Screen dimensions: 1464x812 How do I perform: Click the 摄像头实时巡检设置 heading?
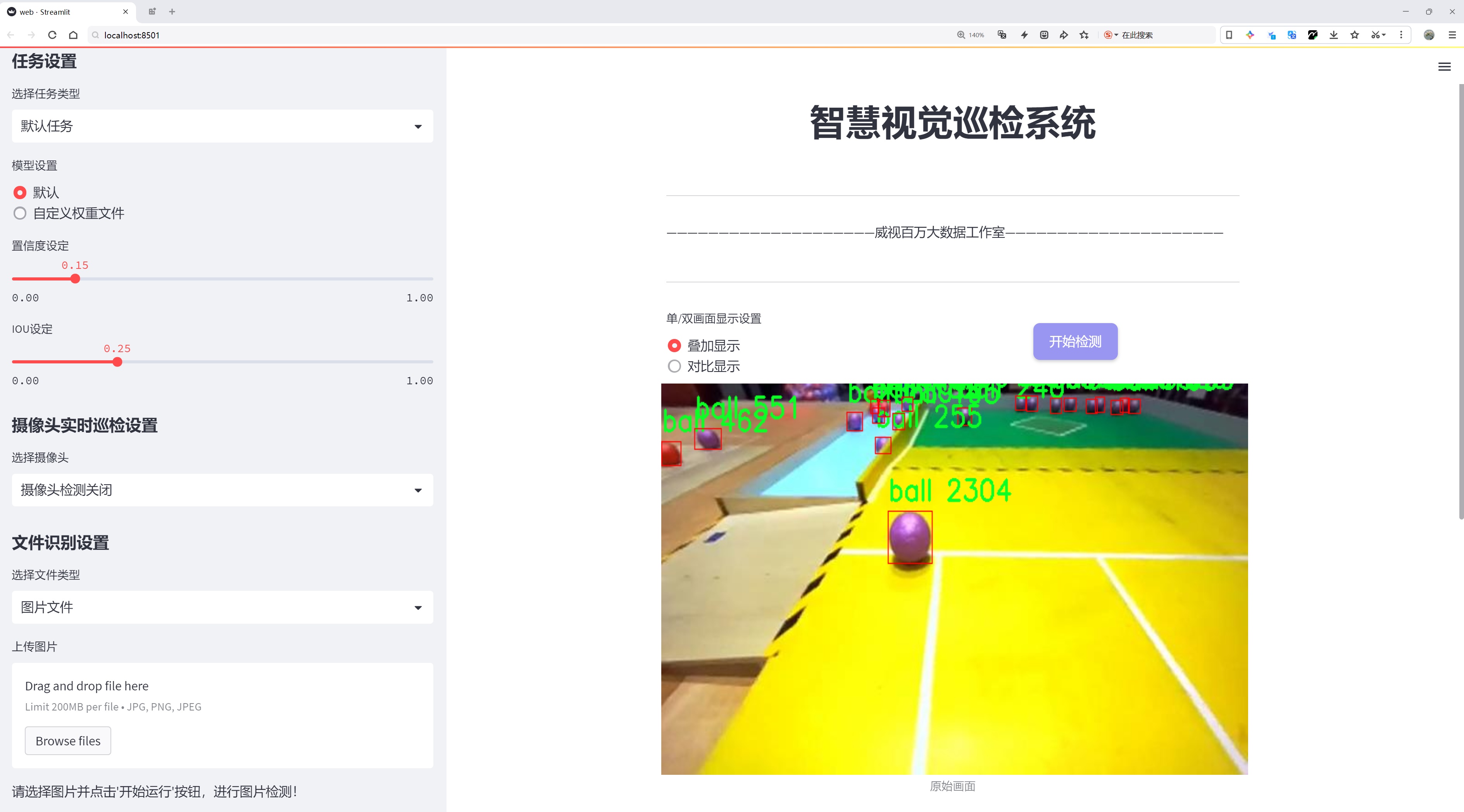(x=84, y=425)
